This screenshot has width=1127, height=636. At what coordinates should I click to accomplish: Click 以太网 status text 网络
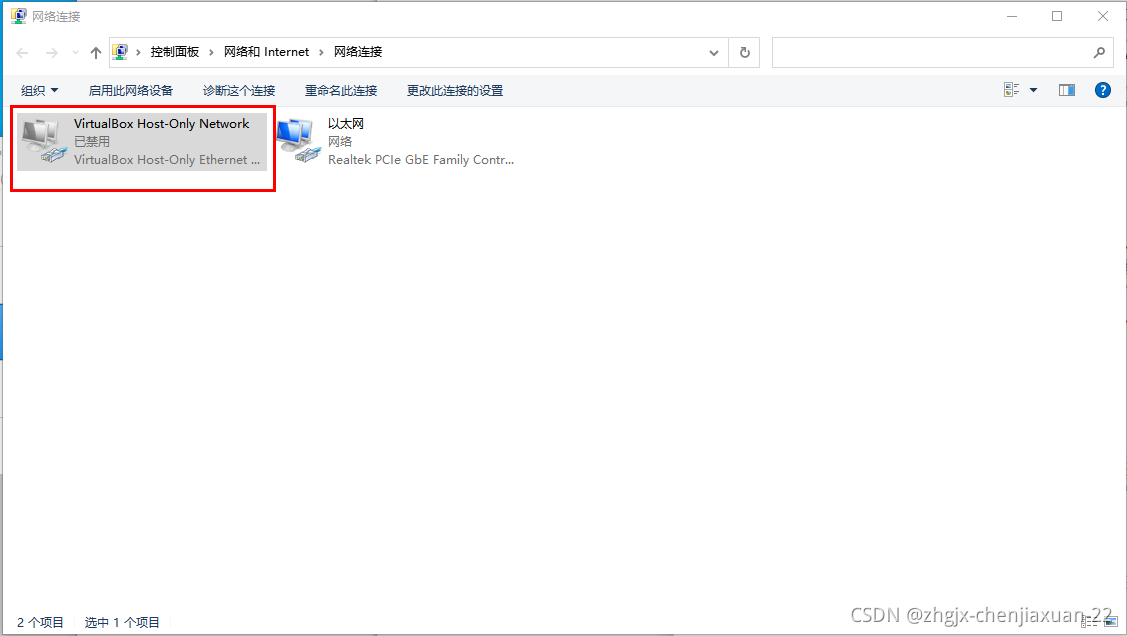[x=340, y=142]
